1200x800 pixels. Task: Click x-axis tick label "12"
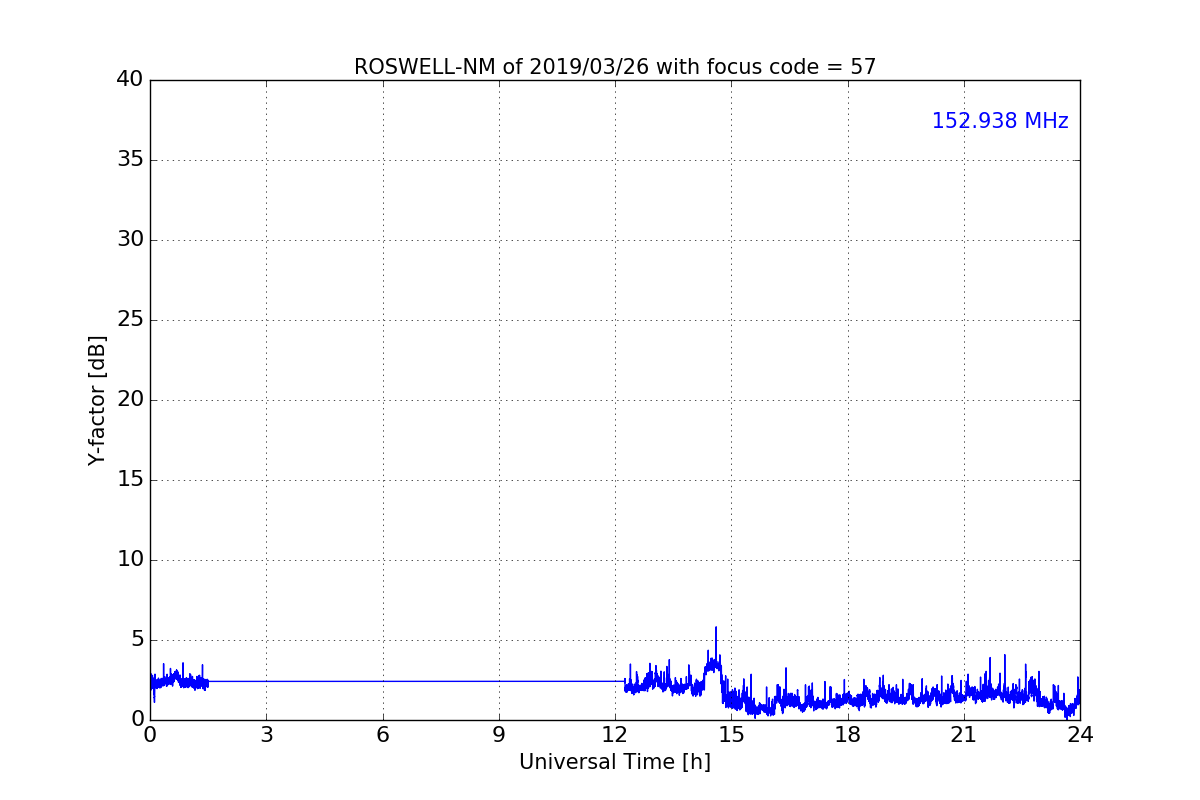615,735
